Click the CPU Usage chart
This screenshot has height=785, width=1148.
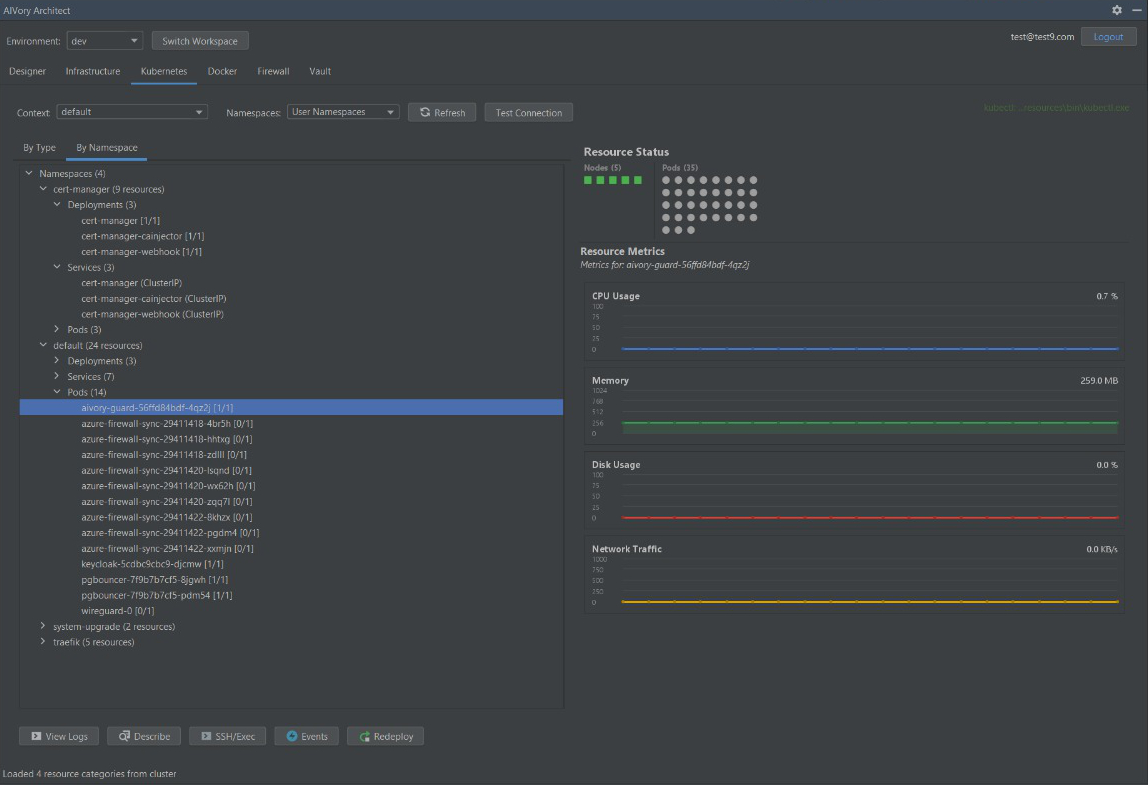pos(854,322)
